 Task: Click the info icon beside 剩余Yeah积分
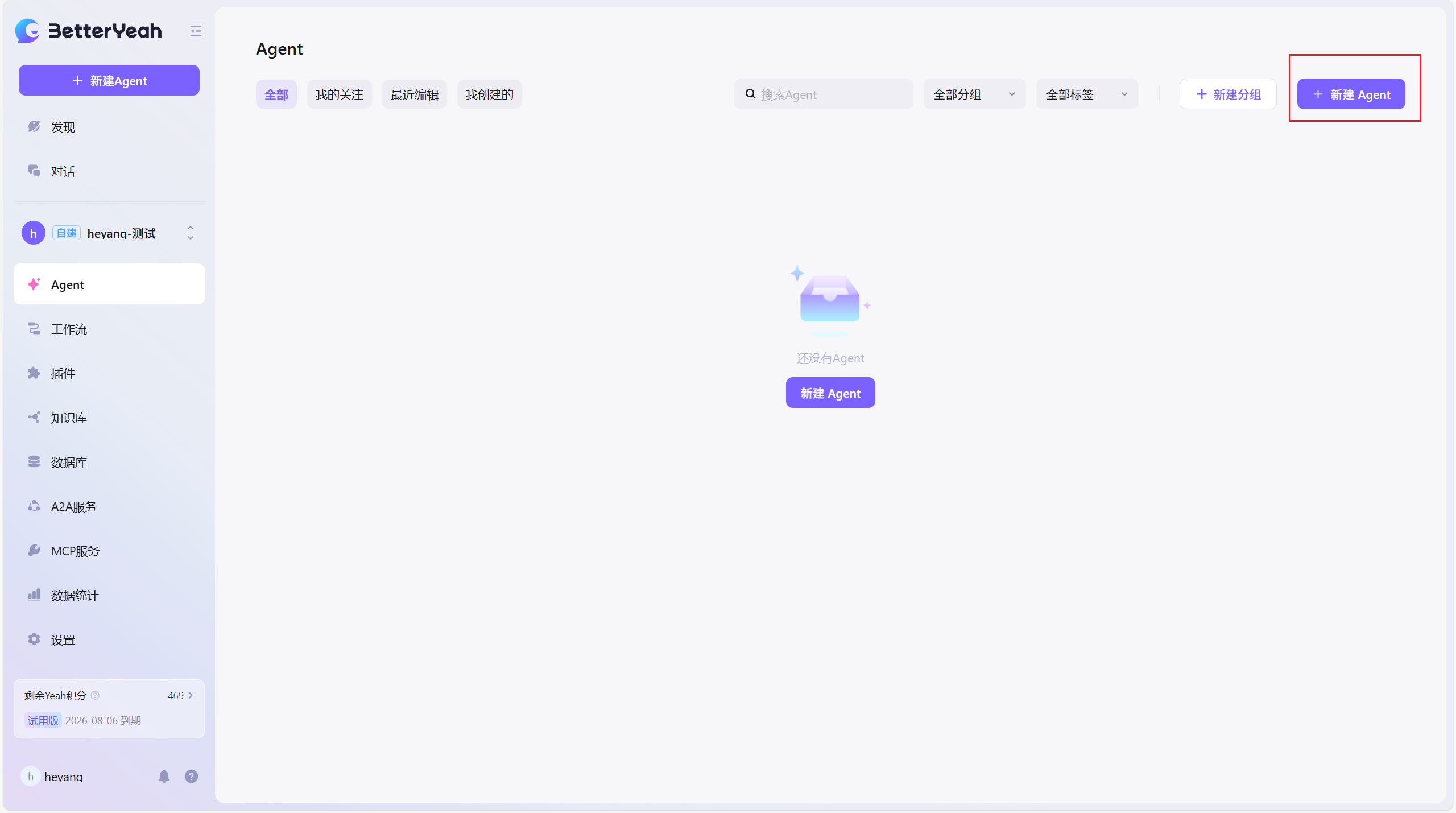coord(95,695)
